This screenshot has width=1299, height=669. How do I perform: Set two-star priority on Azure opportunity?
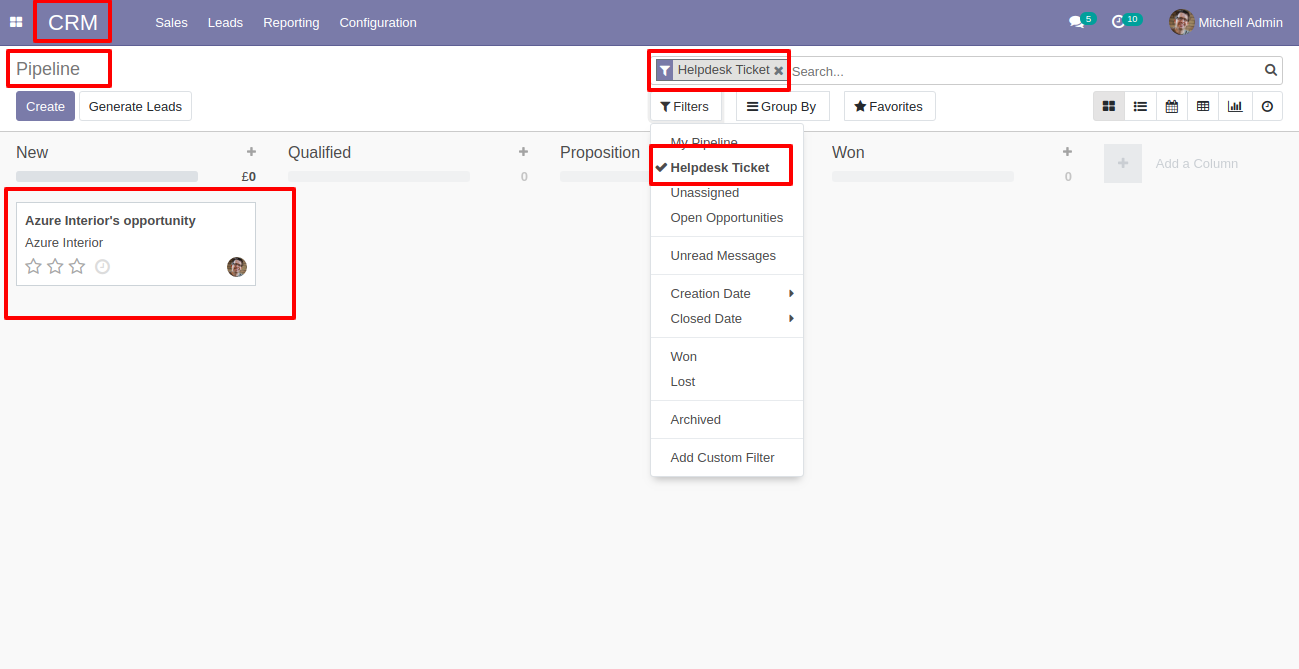[x=55, y=266]
